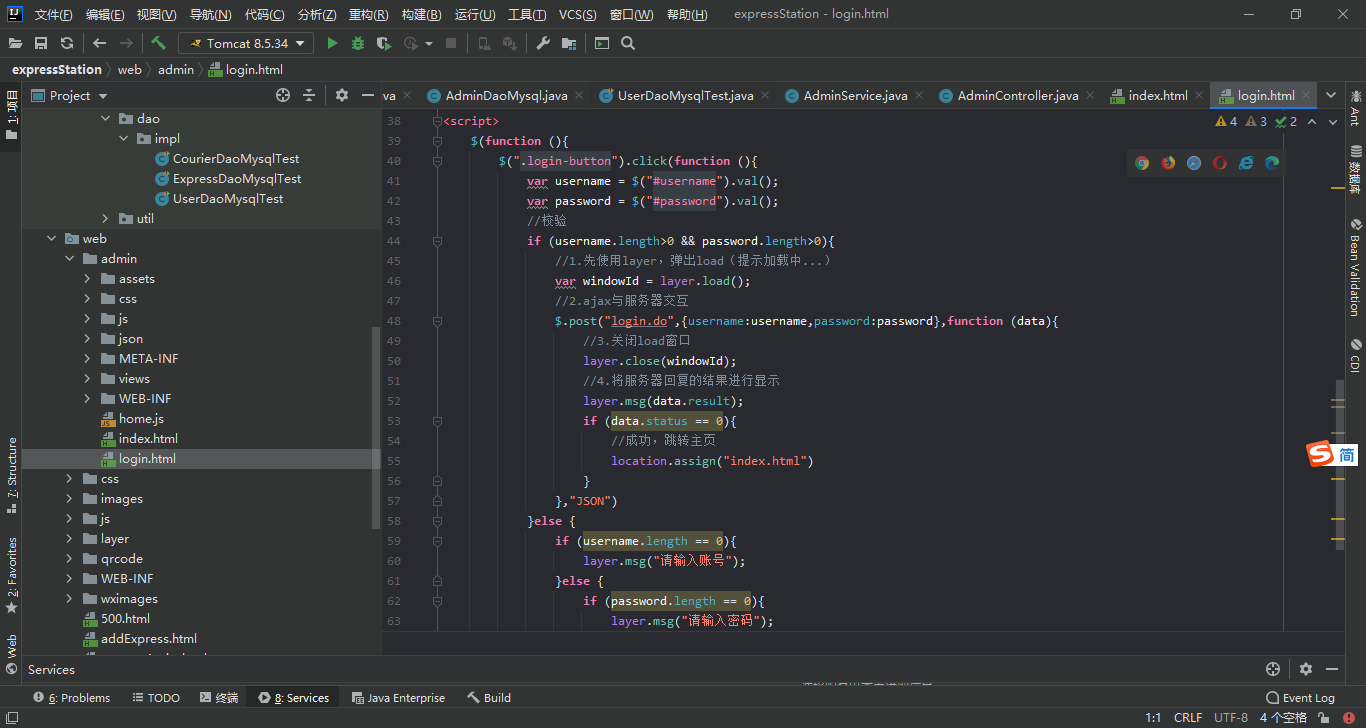
Task: Open Project panel gear options
Action: click(x=342, y=95)
